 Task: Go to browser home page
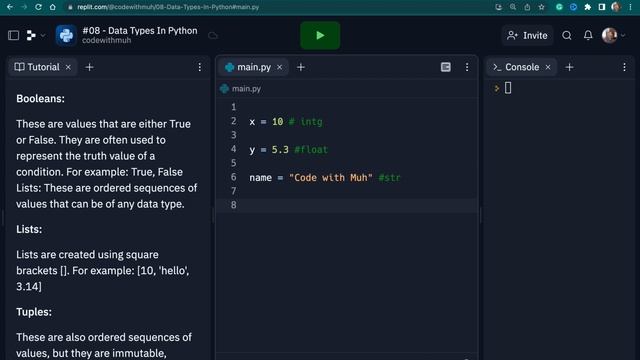(53, 7)
